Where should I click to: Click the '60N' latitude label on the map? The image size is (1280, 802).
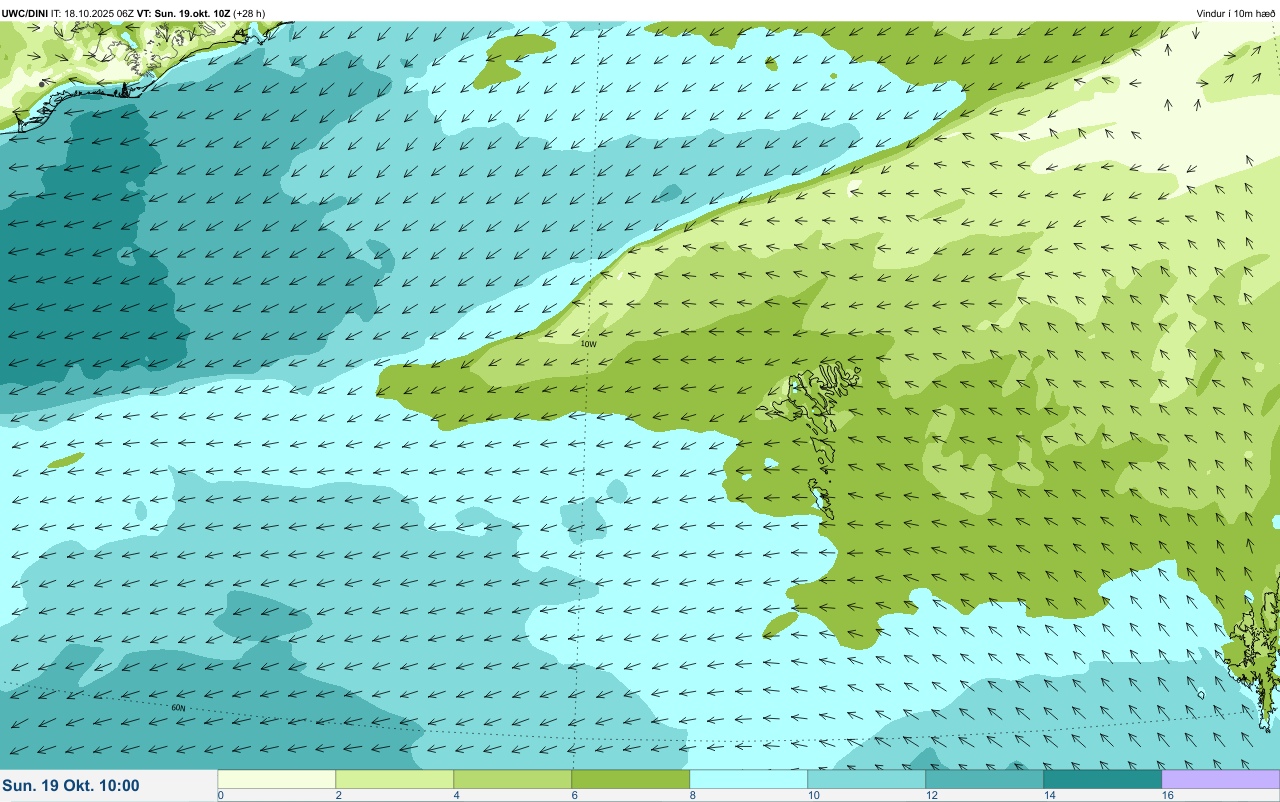(178, 708)
